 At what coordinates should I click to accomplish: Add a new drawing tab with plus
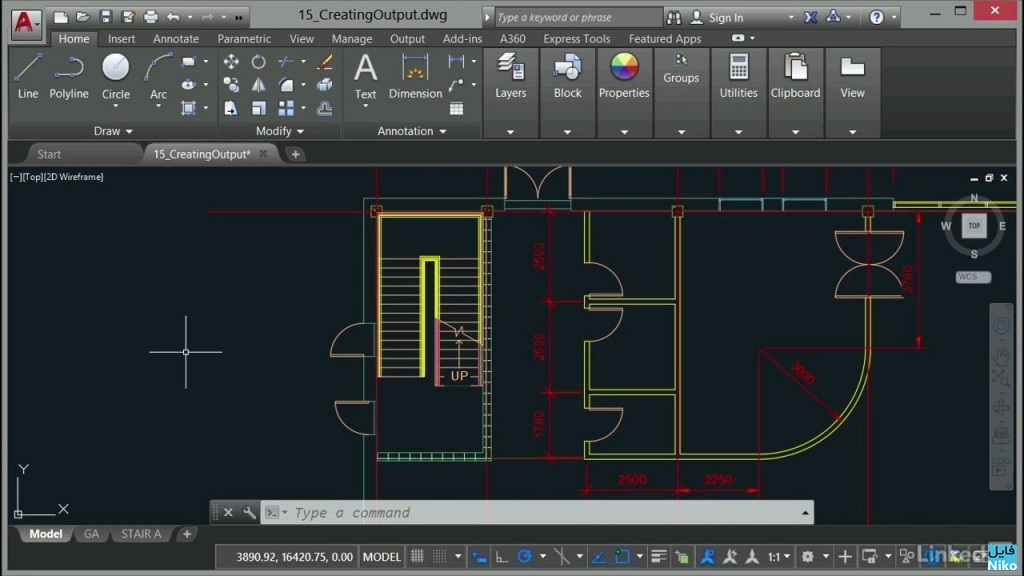point(295,154)
